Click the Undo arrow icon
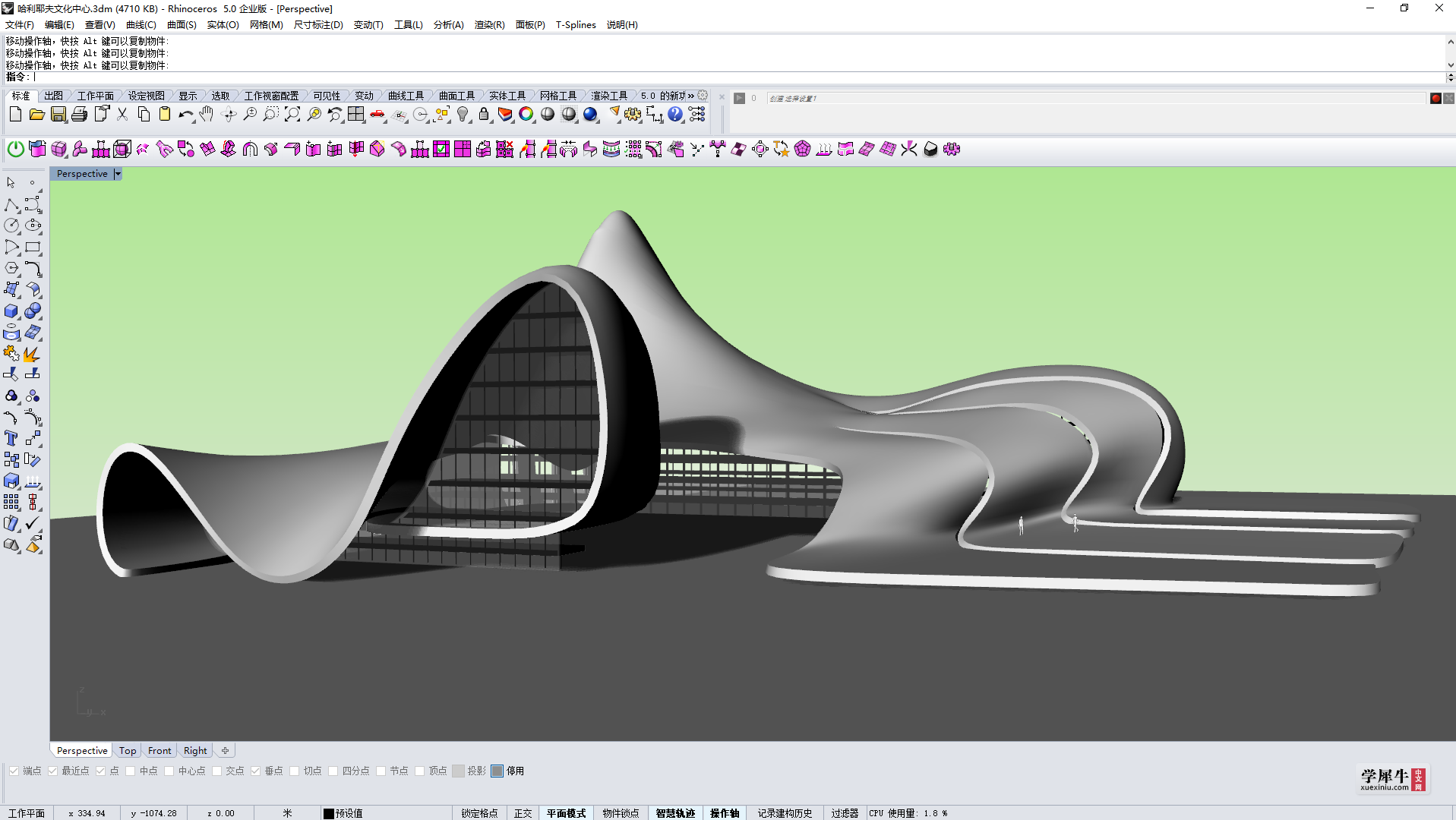Image resolution: width=1456 pixels, height=820 pixels. [x=185, y=115]
